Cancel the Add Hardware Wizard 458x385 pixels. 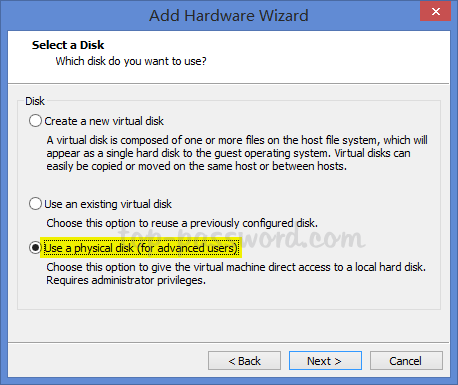point(406,361)
